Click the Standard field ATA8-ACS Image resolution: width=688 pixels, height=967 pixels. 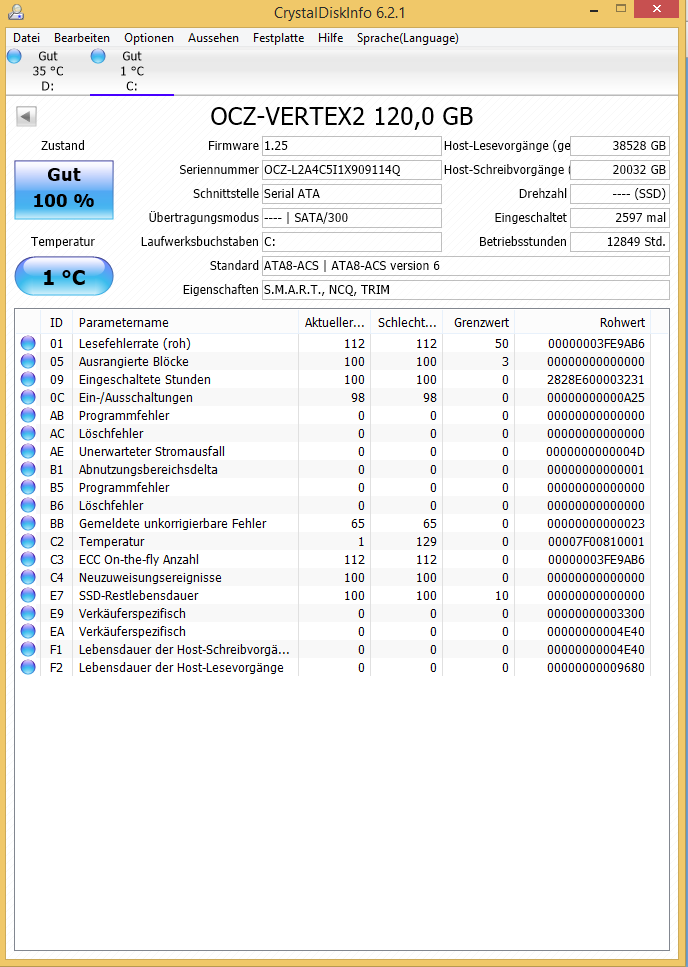click(465, 266)
